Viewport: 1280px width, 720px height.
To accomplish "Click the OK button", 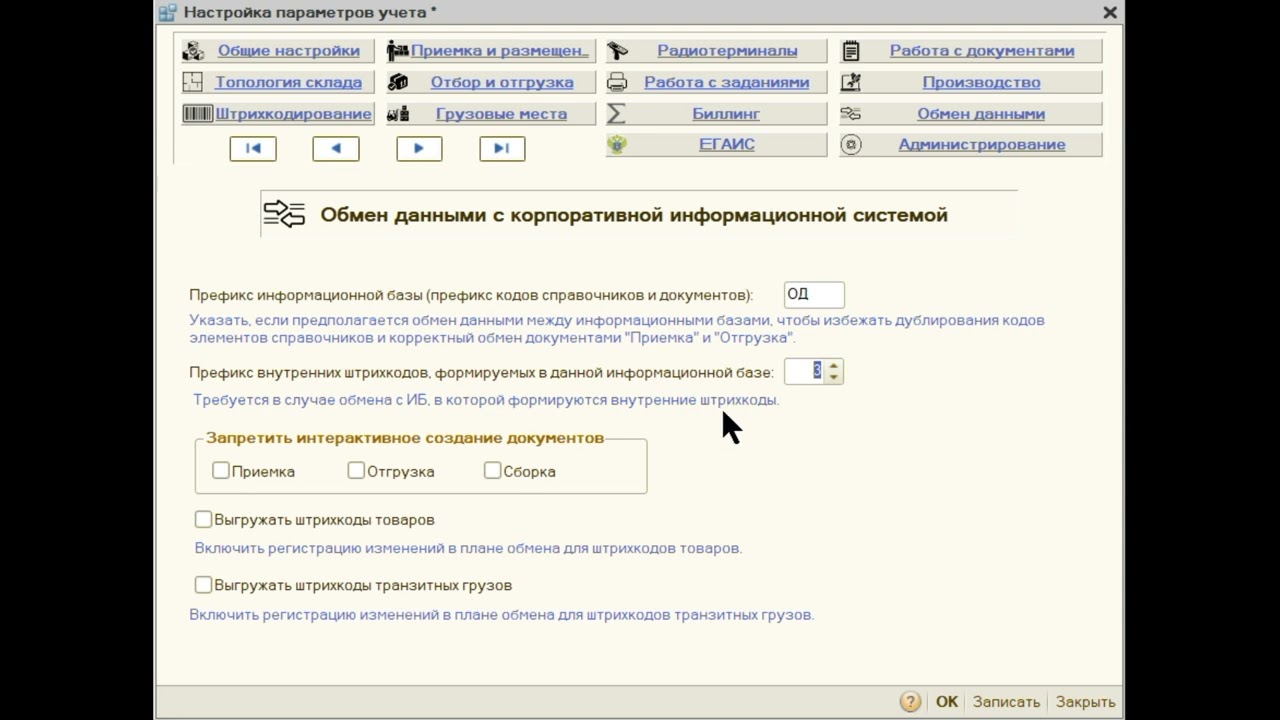I will click(946, 702).
